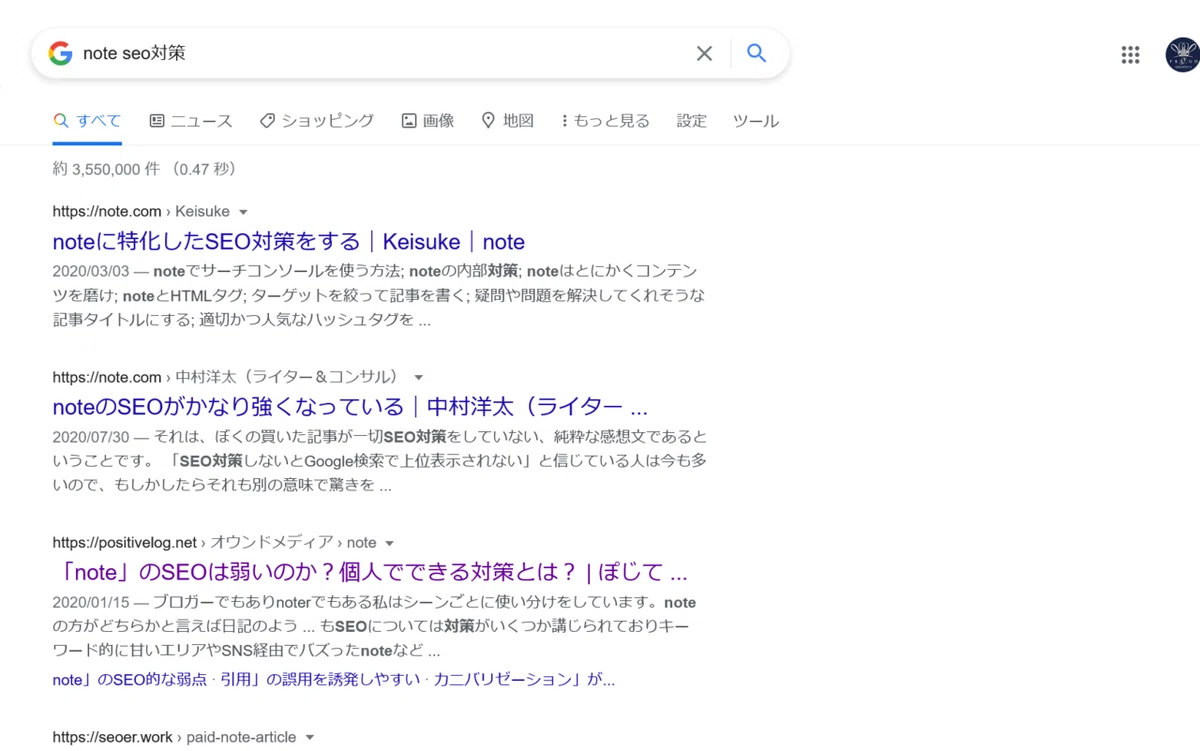1200x751 pixels.
Task: Click the '2020/07/30' snippet date
Action: point(89,437)
